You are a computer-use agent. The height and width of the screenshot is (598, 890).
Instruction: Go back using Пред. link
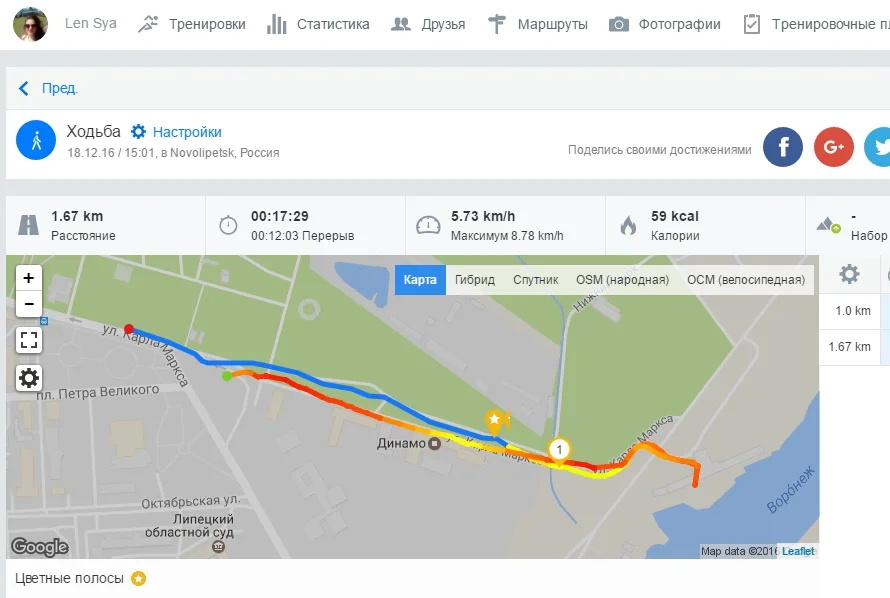(48, 88)
